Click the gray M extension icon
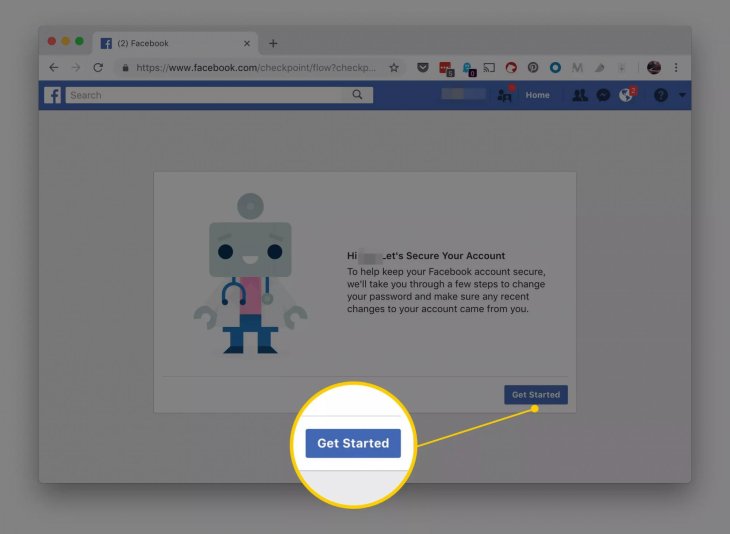 [577, 68]
